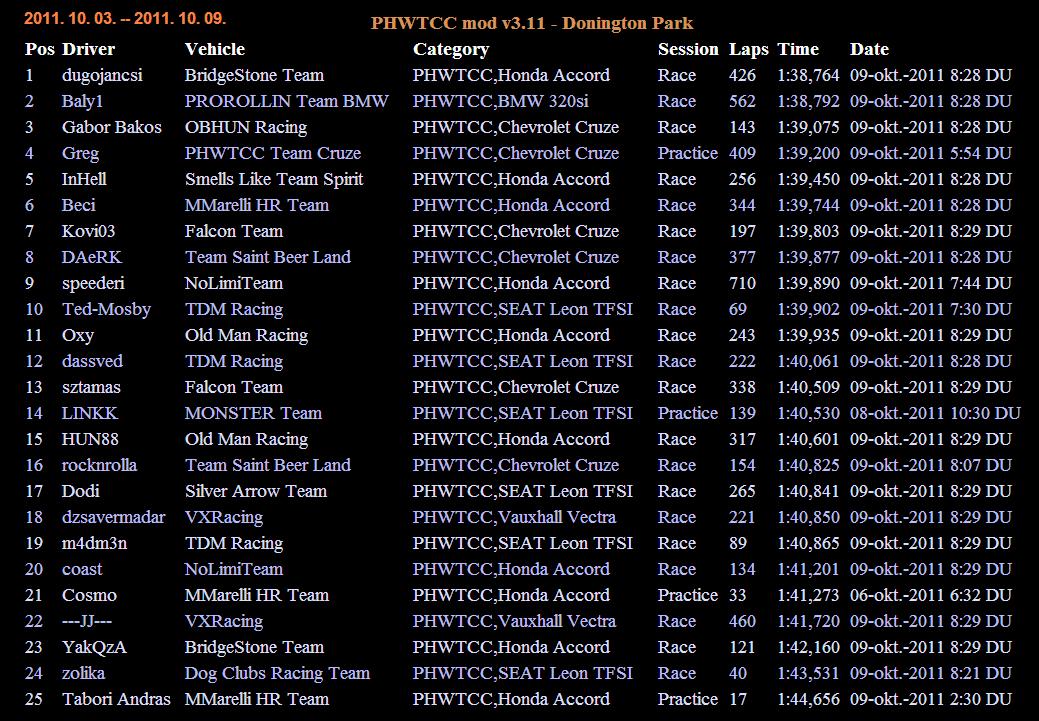Select driver name speederi
Image resolution: width=1039 pixels, height=721 pixels.
click(x=93, y=284)
